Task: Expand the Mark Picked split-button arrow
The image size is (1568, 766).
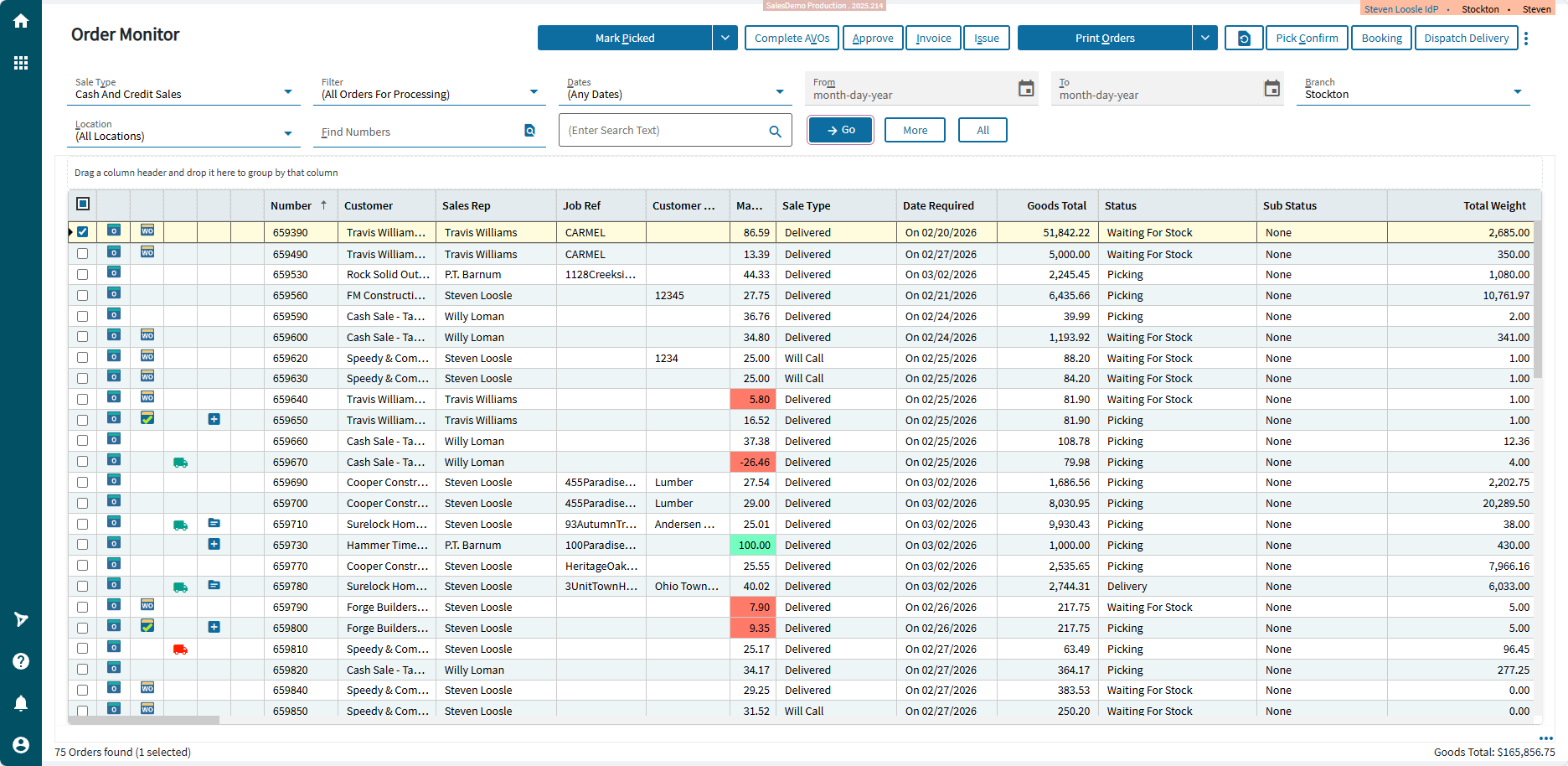Action: pos(725,39)
